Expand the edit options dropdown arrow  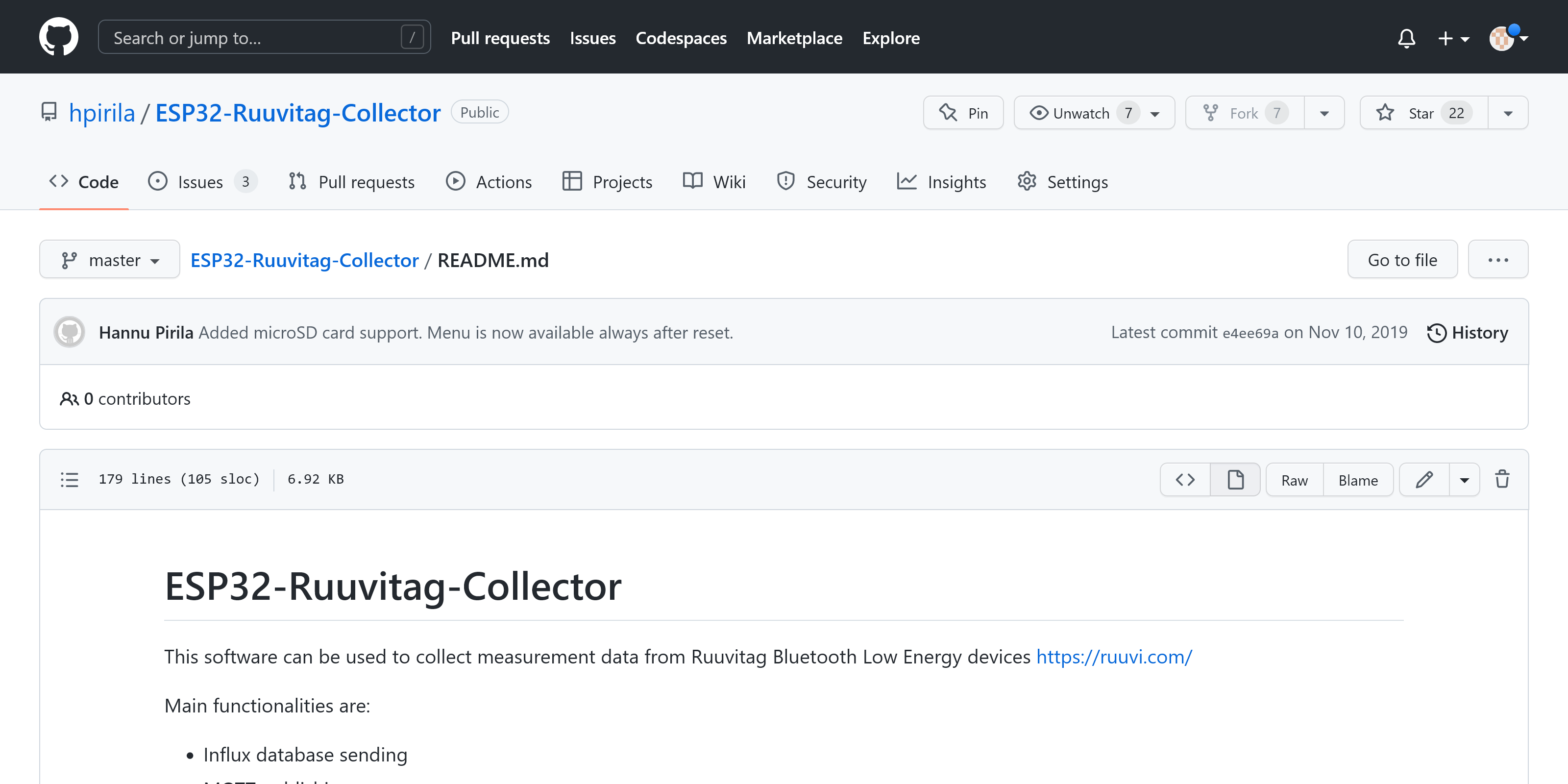tap(1464, 480)
